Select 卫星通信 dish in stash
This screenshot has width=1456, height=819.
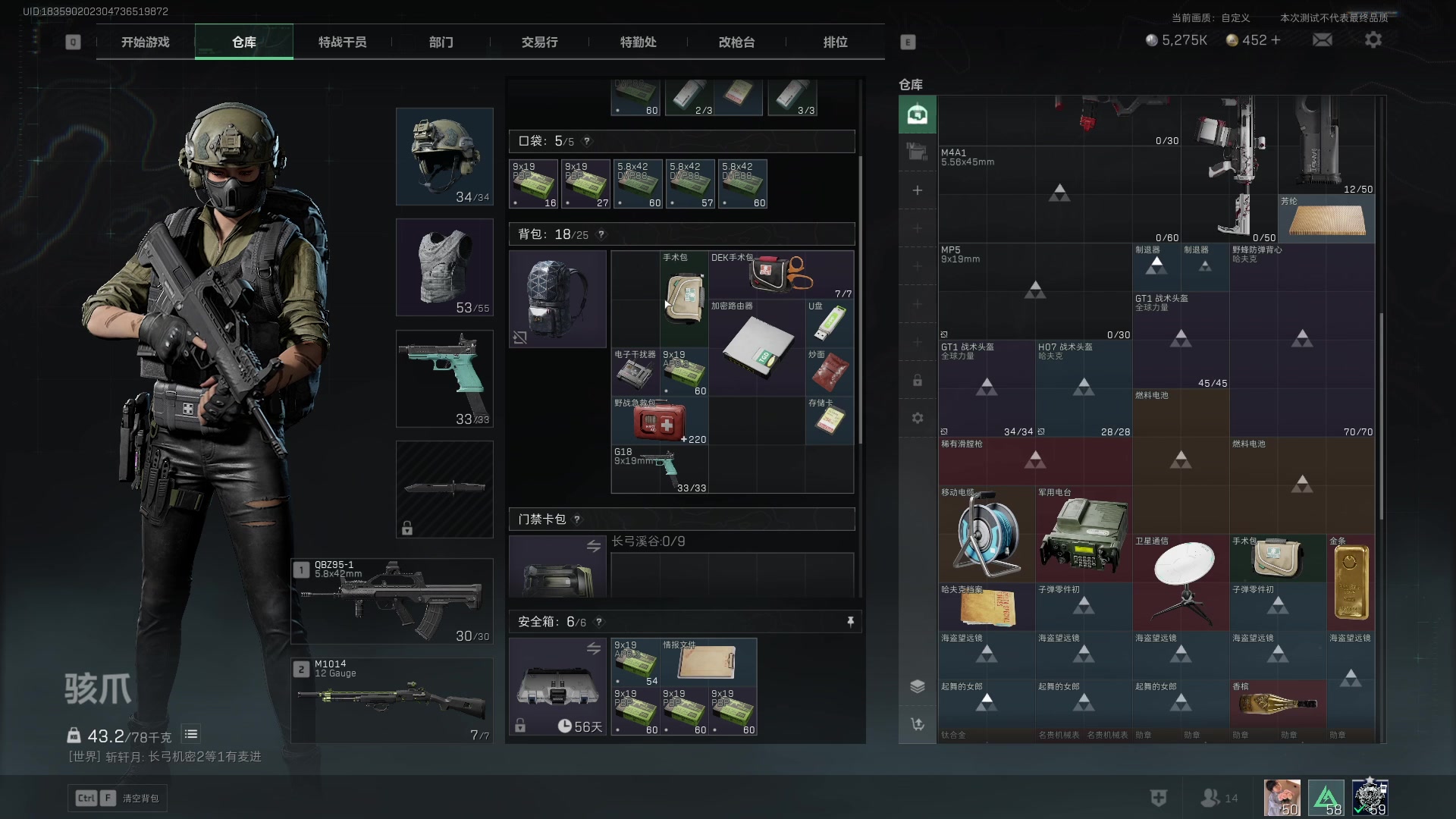tap(1181, 582)
